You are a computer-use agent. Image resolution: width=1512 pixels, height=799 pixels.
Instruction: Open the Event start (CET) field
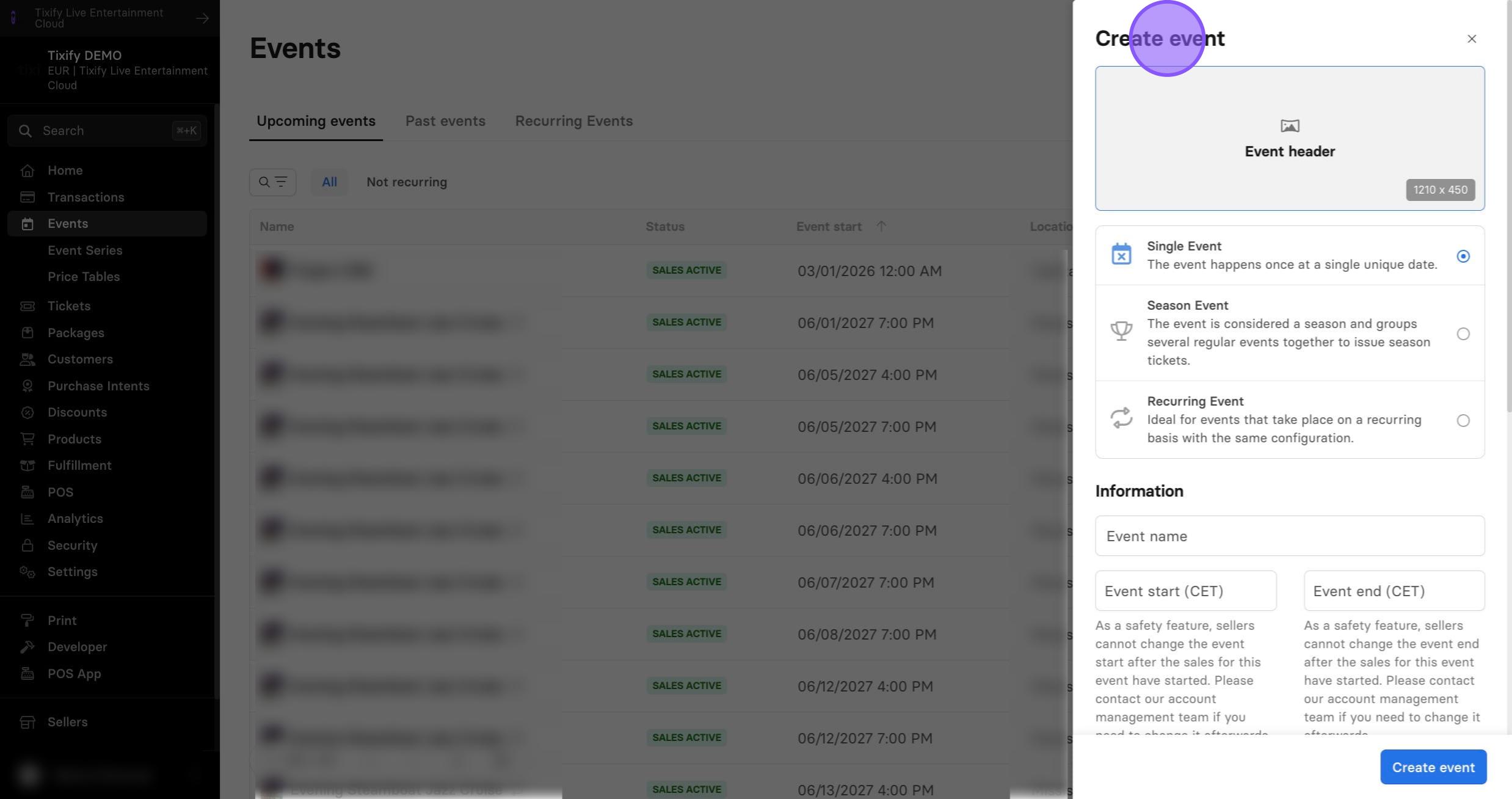(1186, 591)
